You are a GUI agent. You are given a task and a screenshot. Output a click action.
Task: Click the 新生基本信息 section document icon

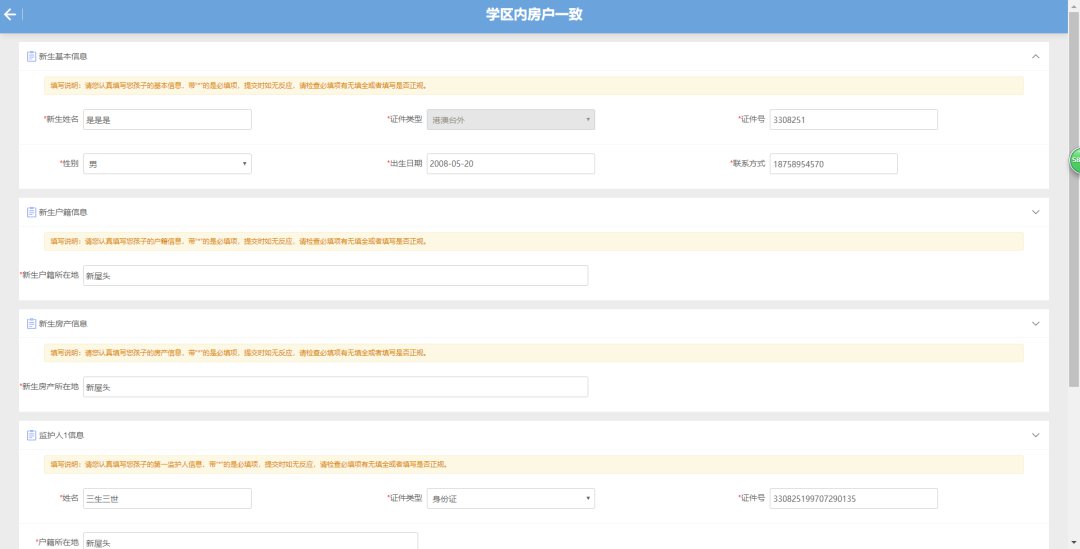coord(31,56)
